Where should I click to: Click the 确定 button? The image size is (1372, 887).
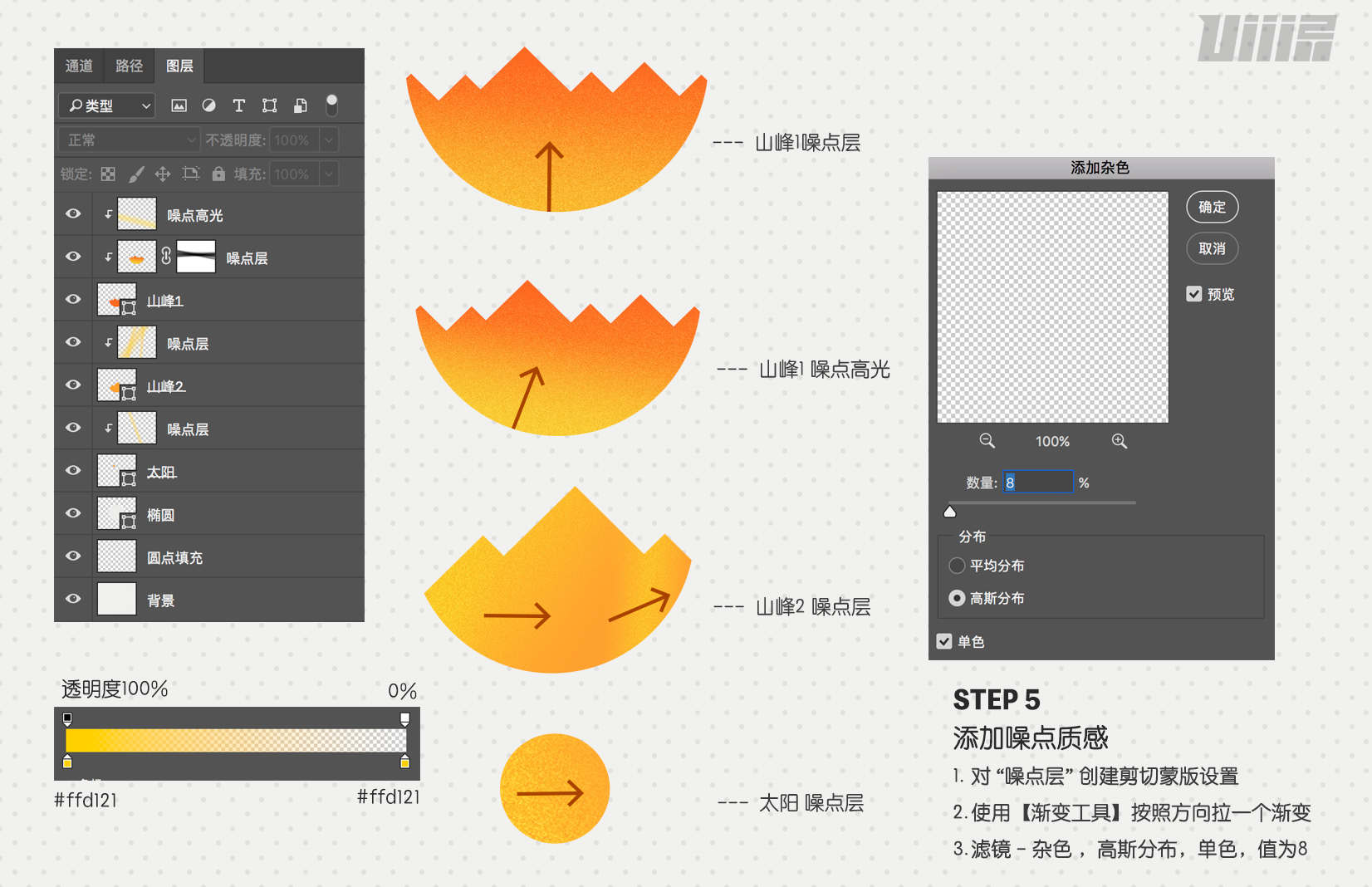click(1212, 207)
